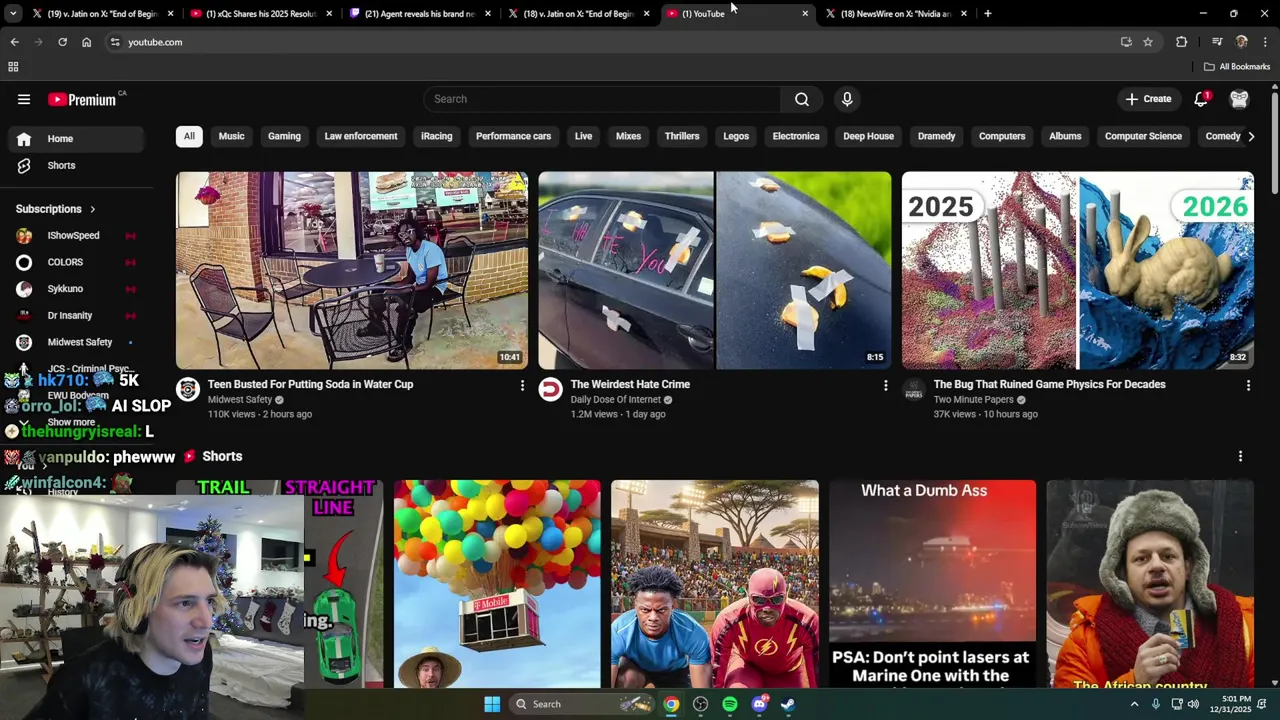Image resolution: width=1280 pixels, height=720 pixels.
Task: Select the All filter chip
Action: [189, 136]
